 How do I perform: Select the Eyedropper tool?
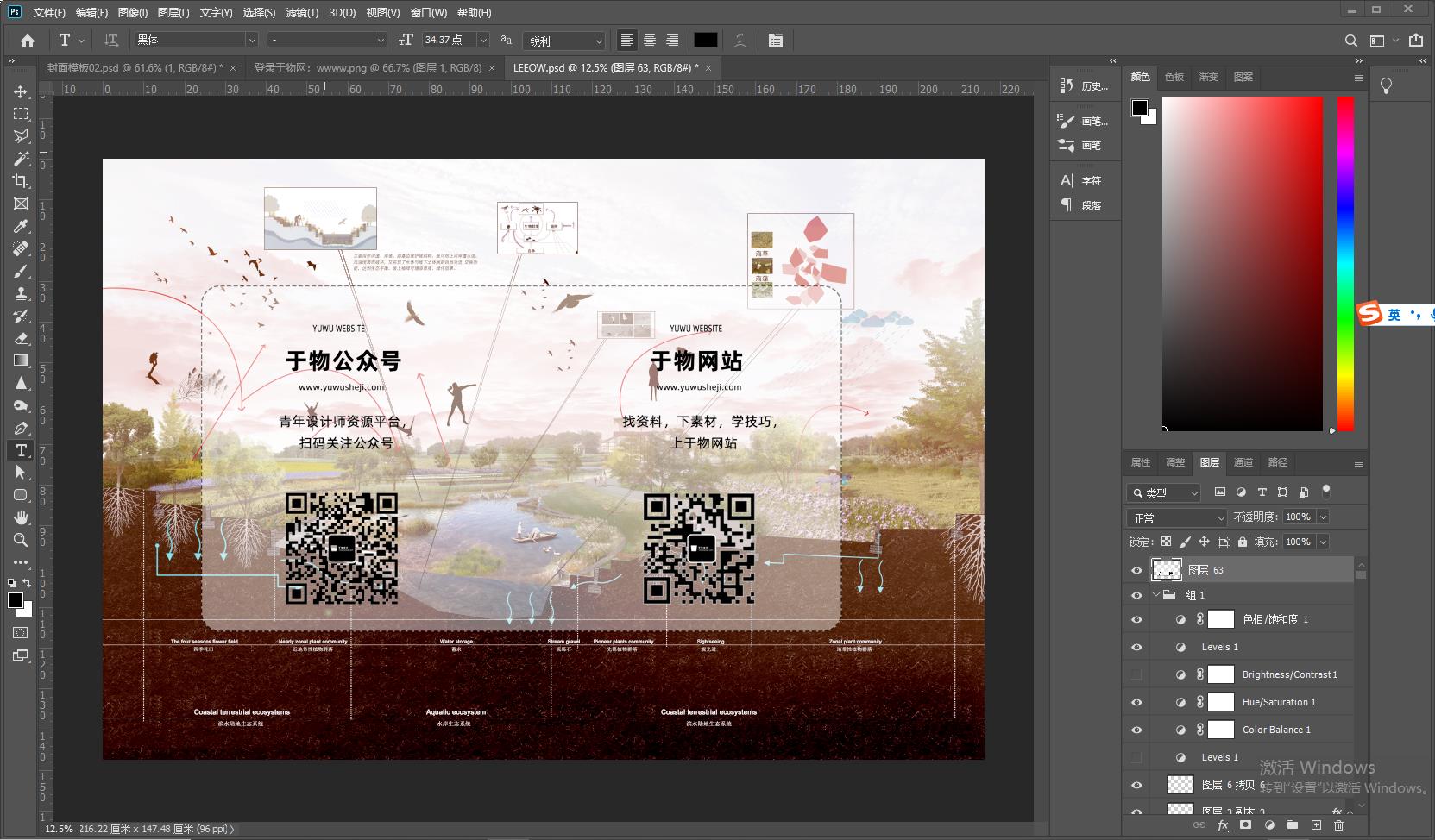point(21,226)
